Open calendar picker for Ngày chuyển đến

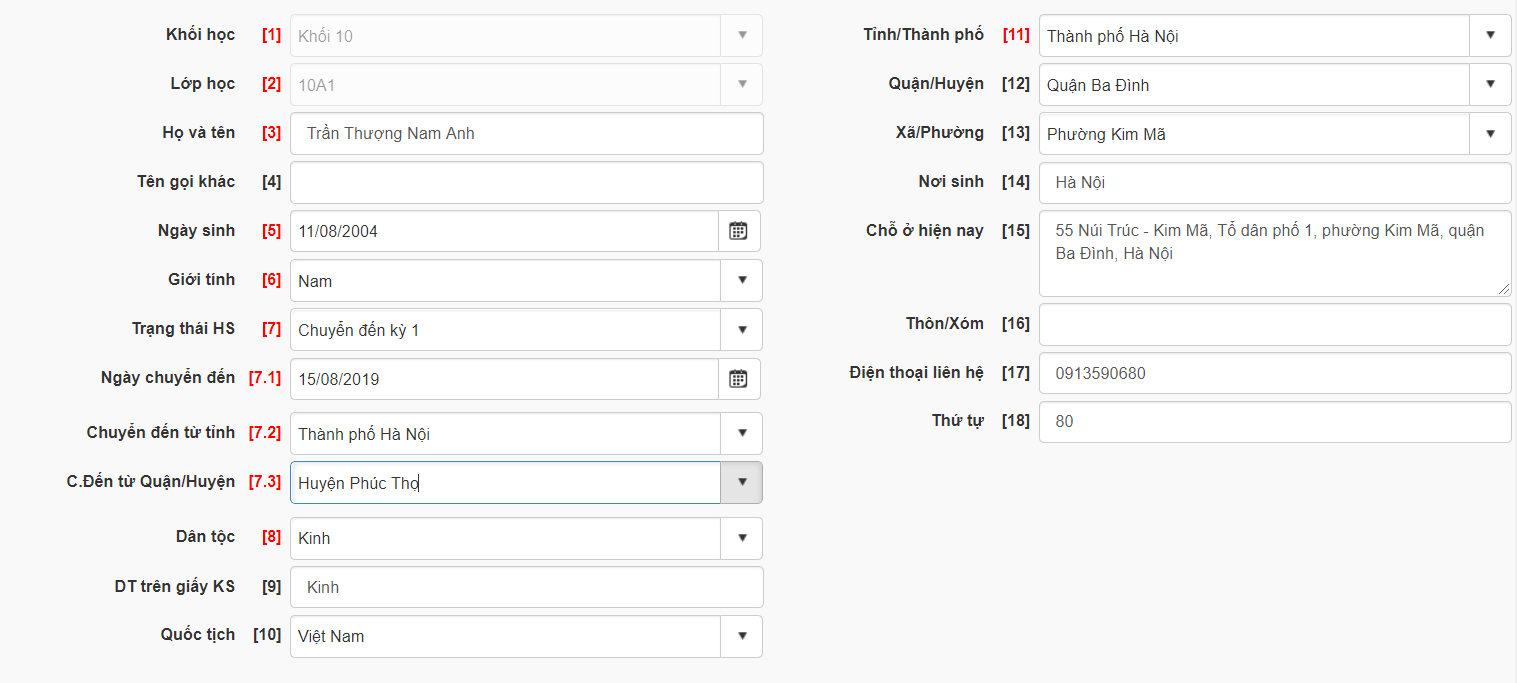click(x=738, y=379)
